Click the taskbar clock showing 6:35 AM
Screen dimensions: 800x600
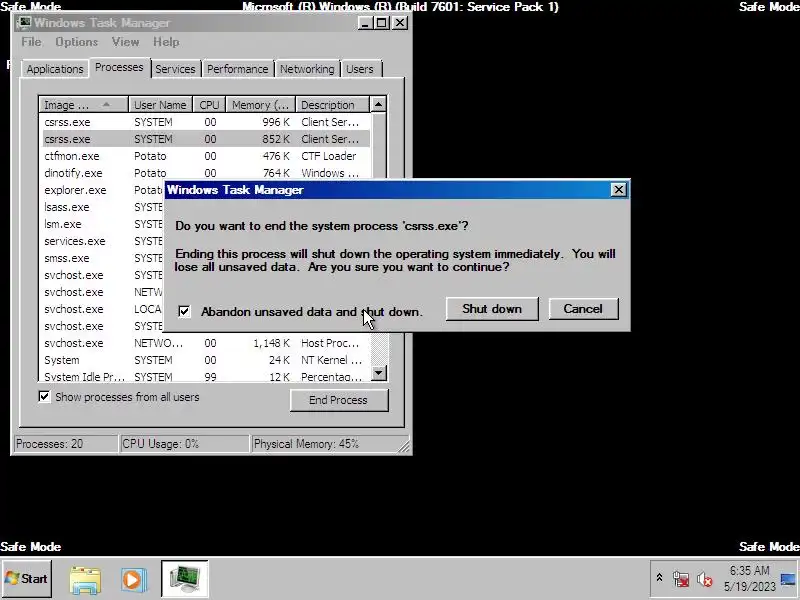coord(749,579)
